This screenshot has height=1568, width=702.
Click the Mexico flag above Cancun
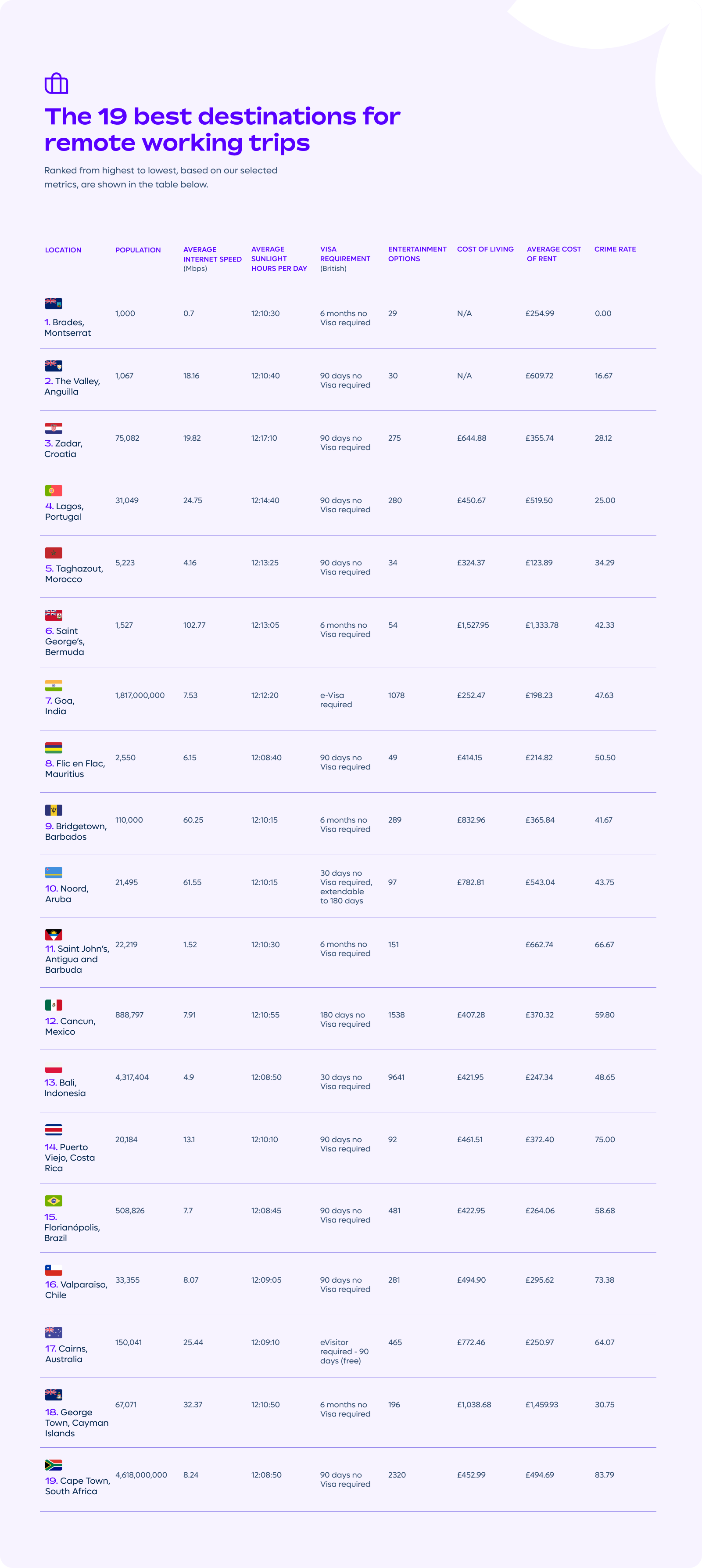[54, 1005]
